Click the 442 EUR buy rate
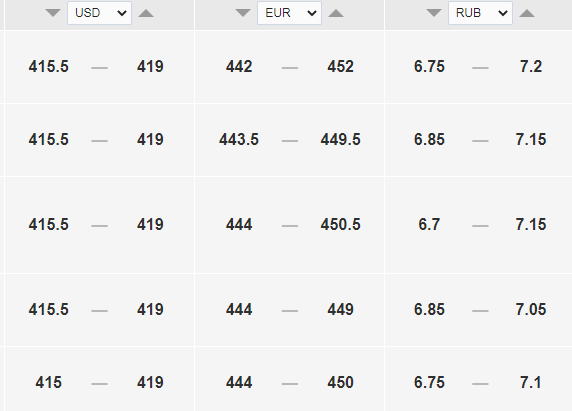Viewport: 572px width, 411px height. 239,67
